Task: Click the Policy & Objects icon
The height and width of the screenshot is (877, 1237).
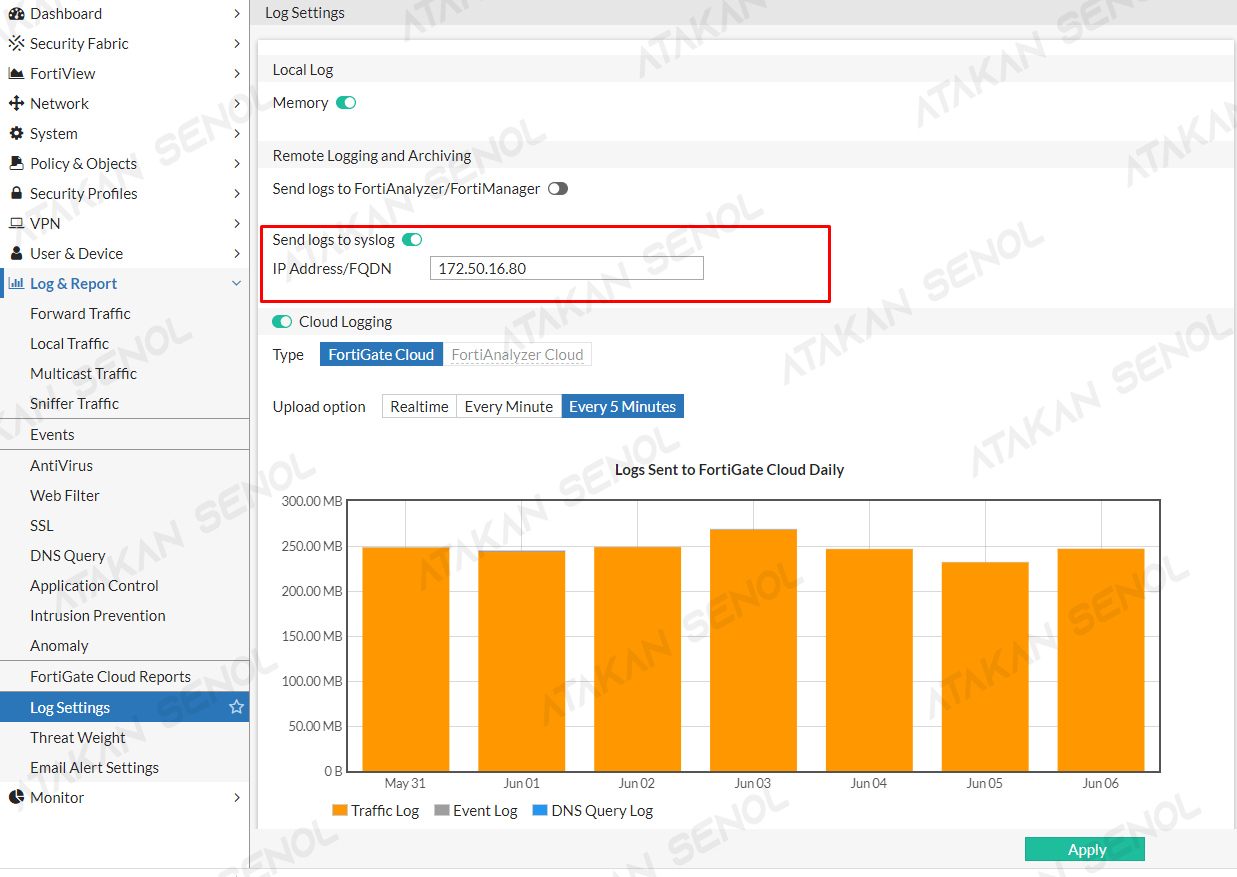Action: coord(16,164)
